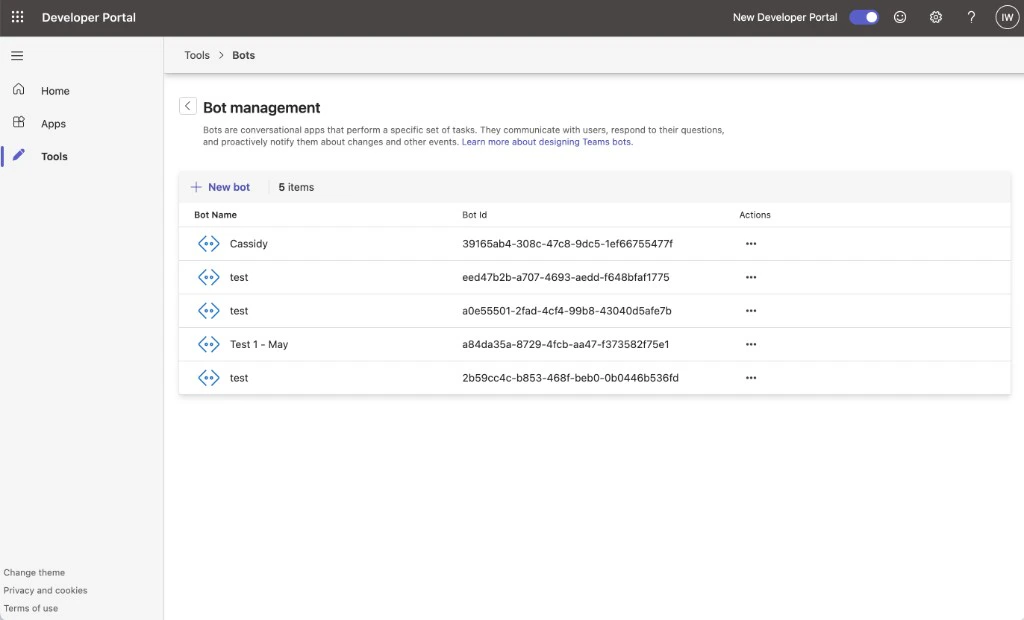Click bot icon for a0e55501 row
The image size is (1024, 620).
click(x=208, y=310)
